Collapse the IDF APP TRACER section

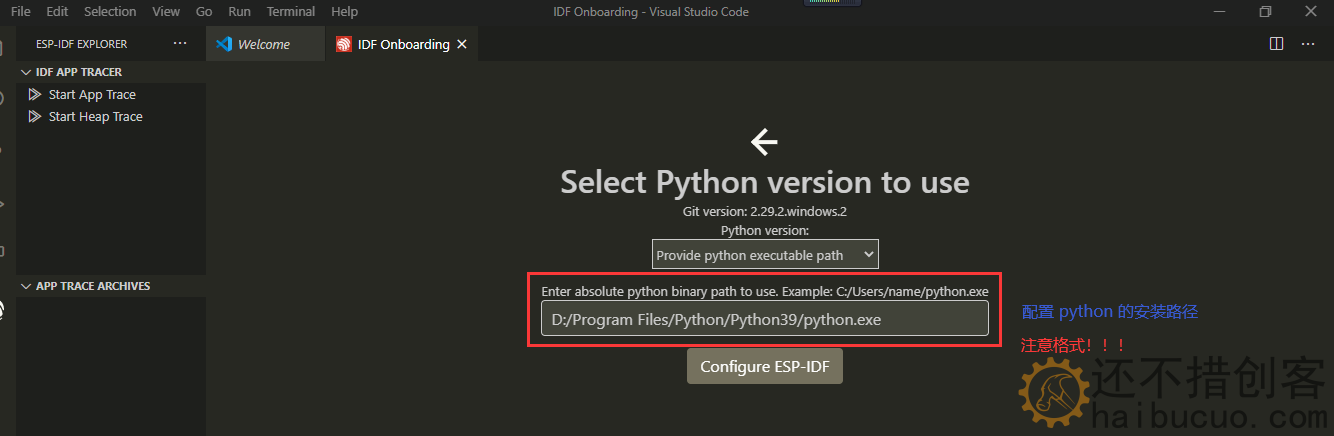pyautogui.click(x=27, y=72)
